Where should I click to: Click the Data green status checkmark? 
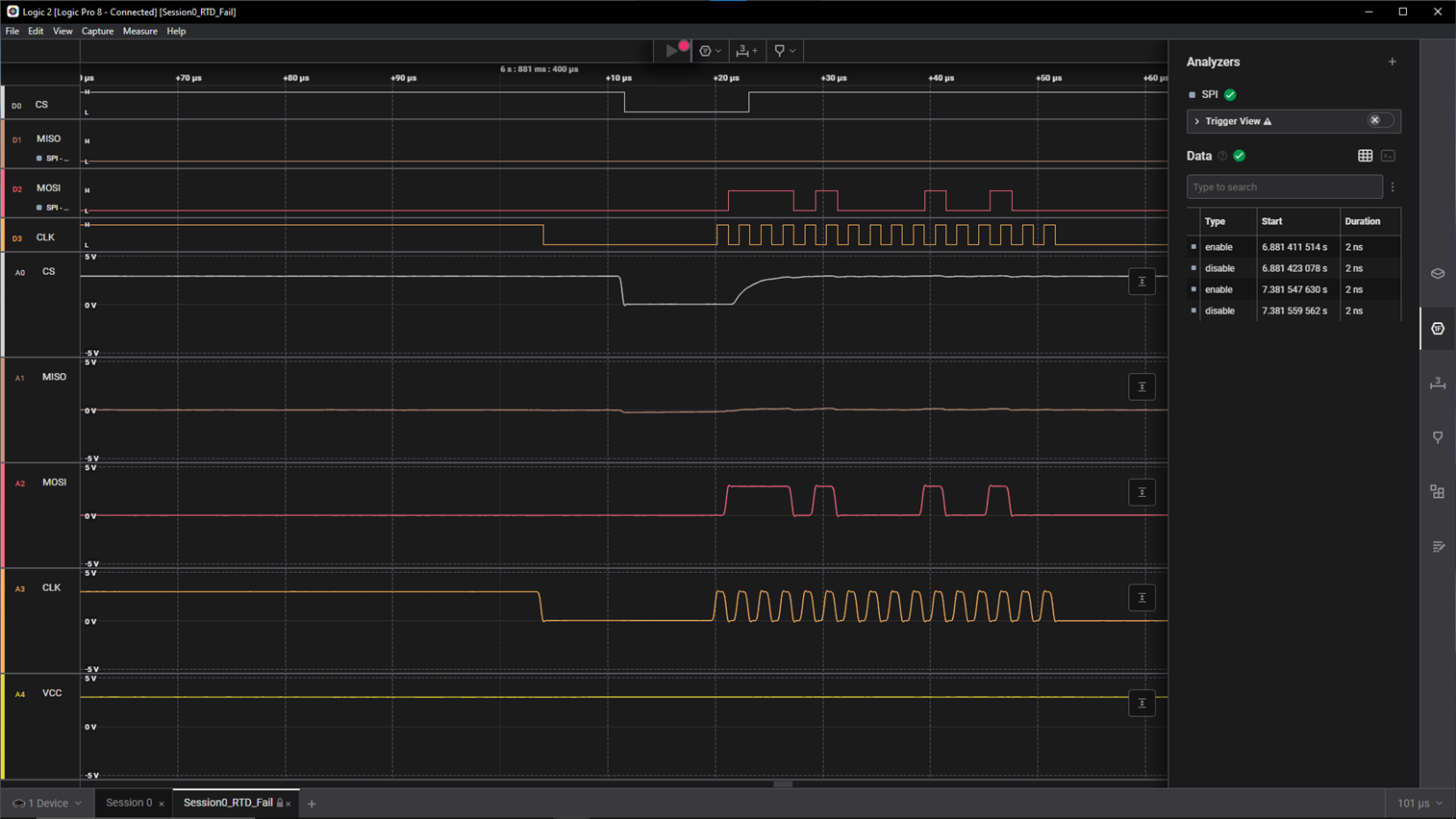point(1240,156)
